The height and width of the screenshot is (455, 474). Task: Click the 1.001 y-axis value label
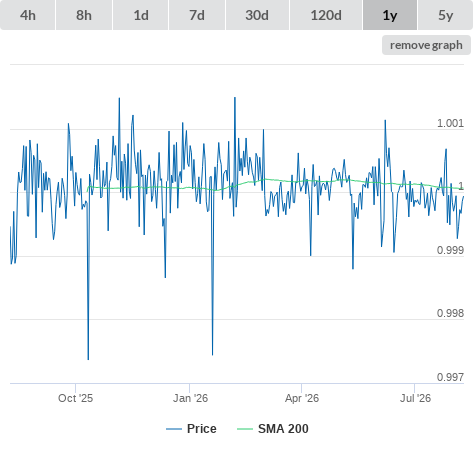pos(450,123)
